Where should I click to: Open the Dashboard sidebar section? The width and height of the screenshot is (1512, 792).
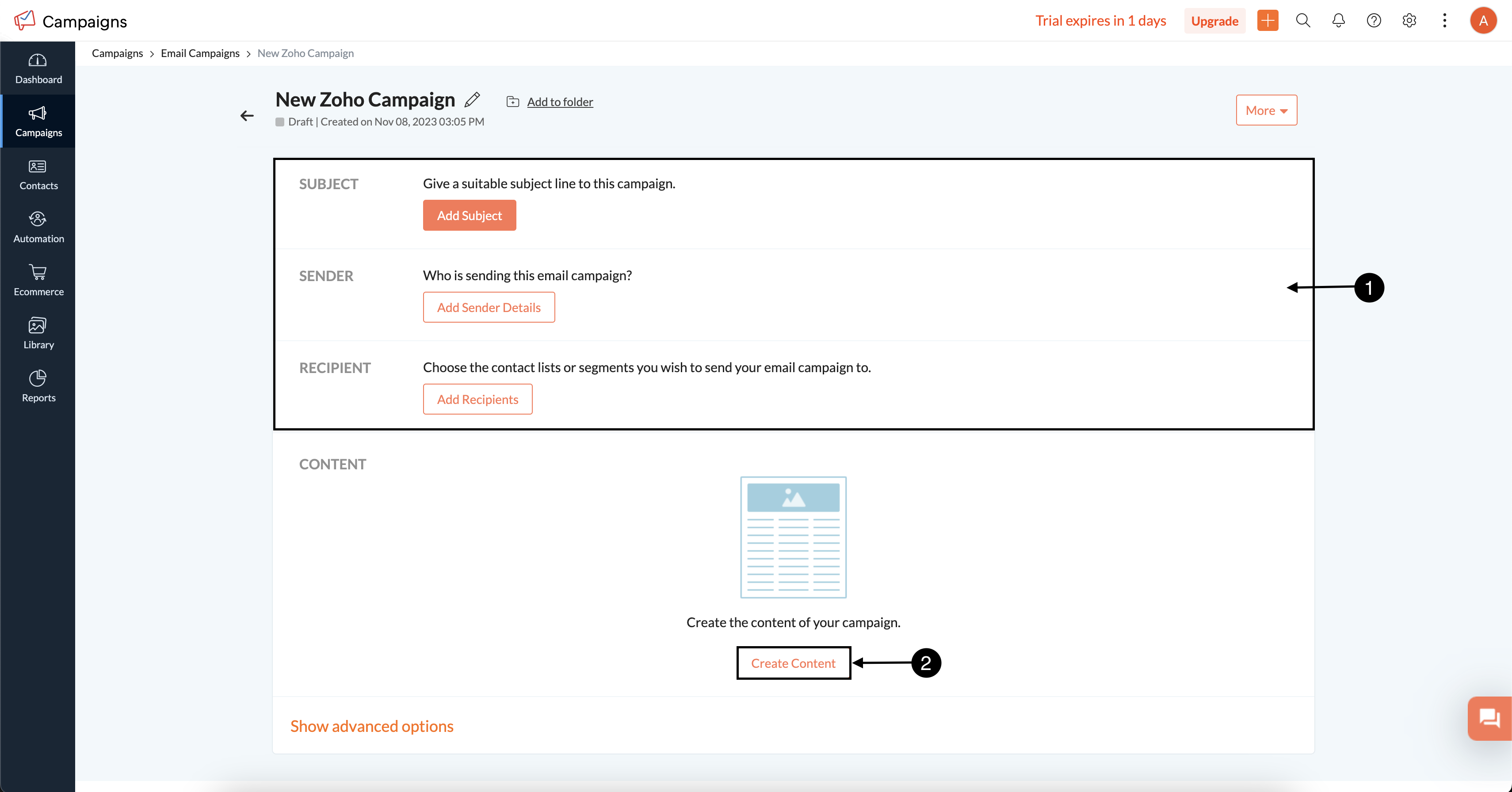(x=38, y=69)
